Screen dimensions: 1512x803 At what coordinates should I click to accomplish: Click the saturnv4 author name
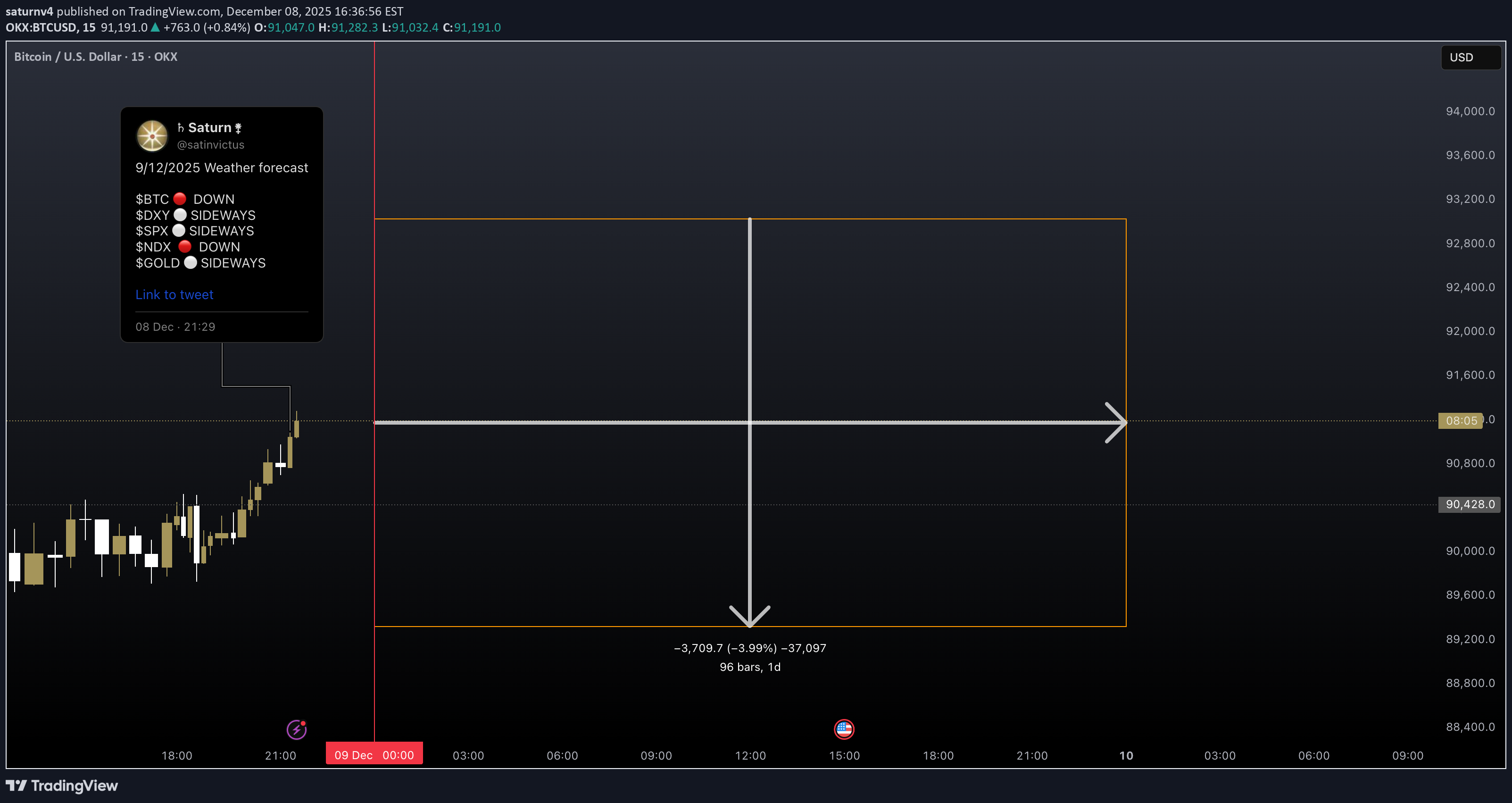click(x=29, y=11)
